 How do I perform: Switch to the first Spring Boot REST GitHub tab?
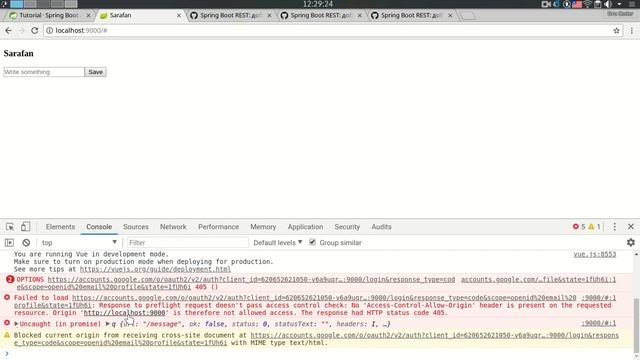(231, 16)
